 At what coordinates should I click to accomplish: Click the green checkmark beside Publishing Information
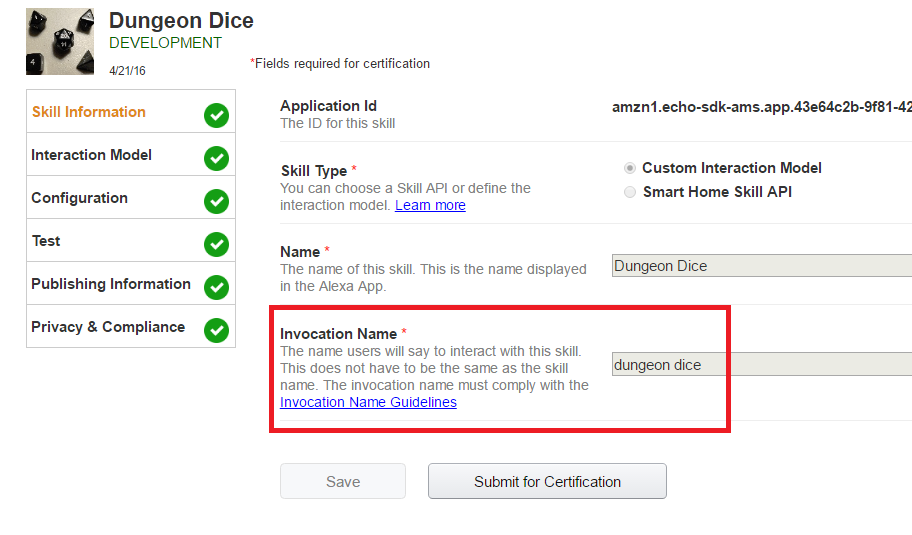(216, 287)
